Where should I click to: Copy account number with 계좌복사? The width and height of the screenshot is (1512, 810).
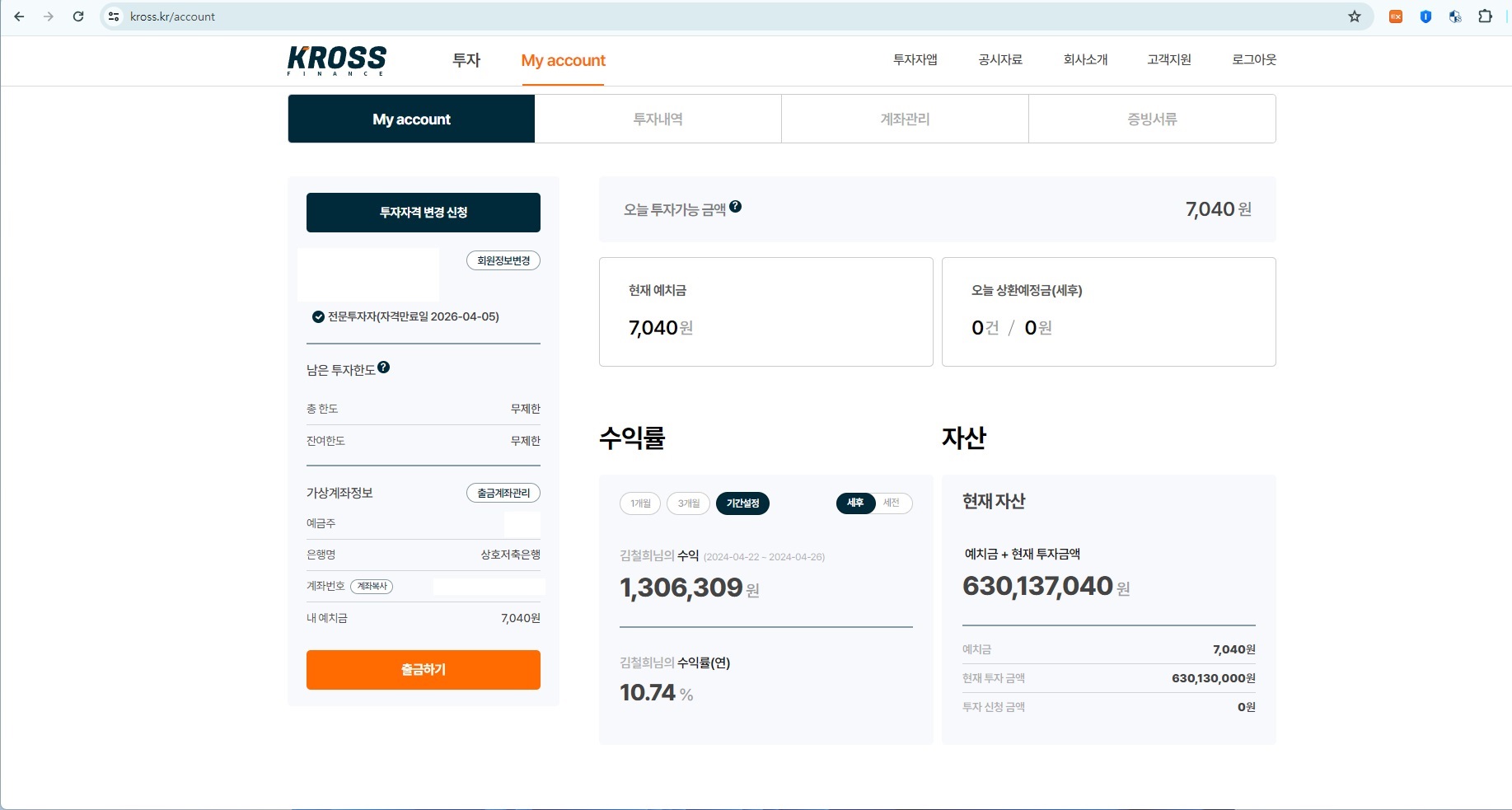point(372,586)
